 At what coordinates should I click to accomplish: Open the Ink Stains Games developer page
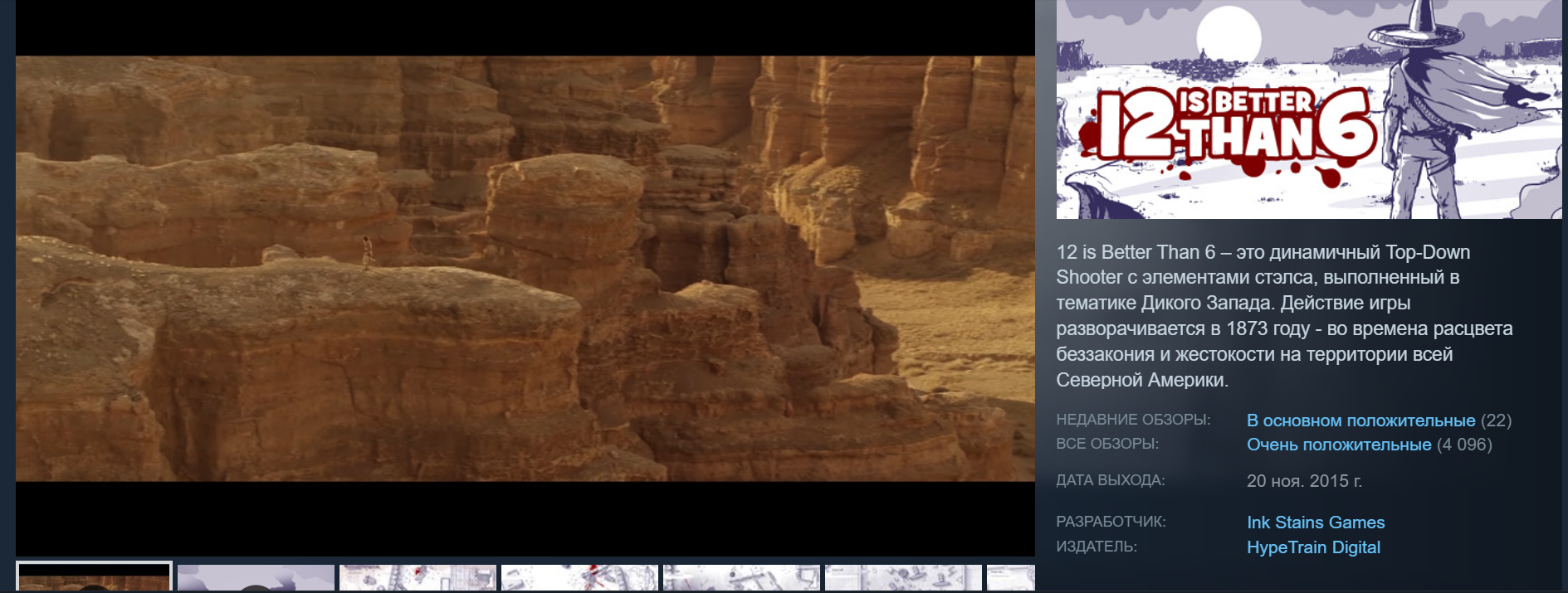coord(1315,523)
